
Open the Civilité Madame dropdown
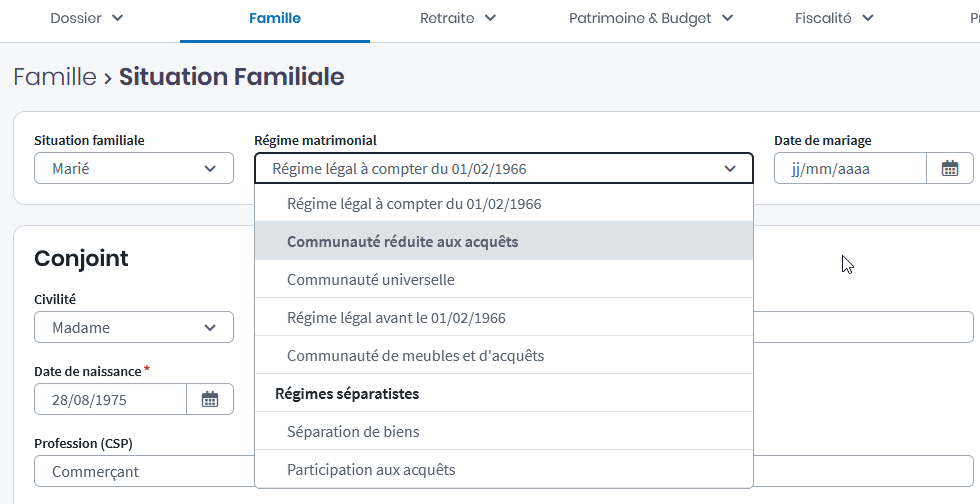pos(134,327)
